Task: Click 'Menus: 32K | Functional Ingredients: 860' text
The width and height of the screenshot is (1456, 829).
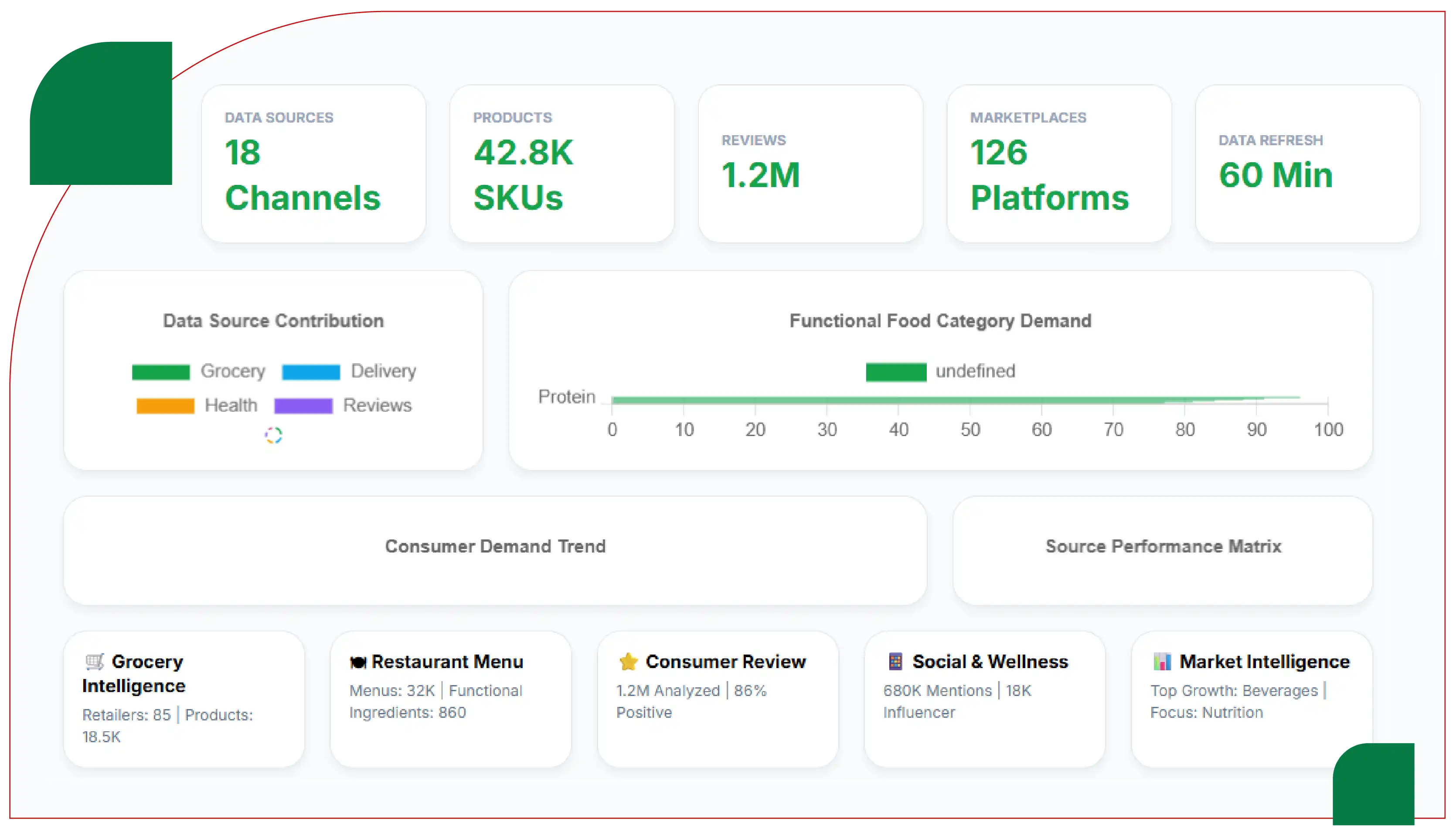Action: pyautogui.click(x=436, y=702)
